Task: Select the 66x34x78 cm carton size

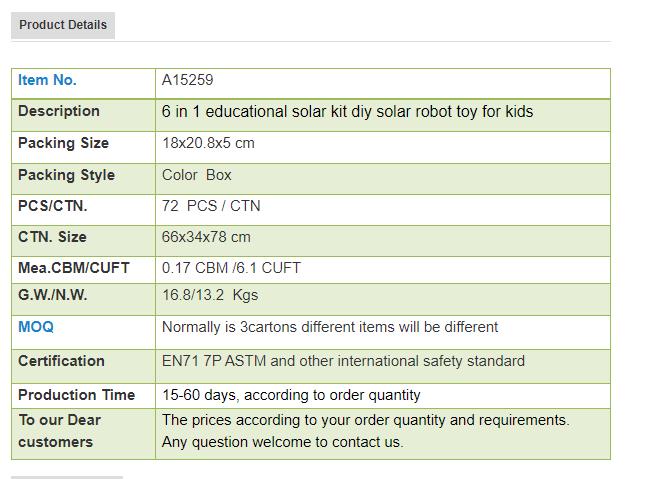Action: click(x=206, y=237)
